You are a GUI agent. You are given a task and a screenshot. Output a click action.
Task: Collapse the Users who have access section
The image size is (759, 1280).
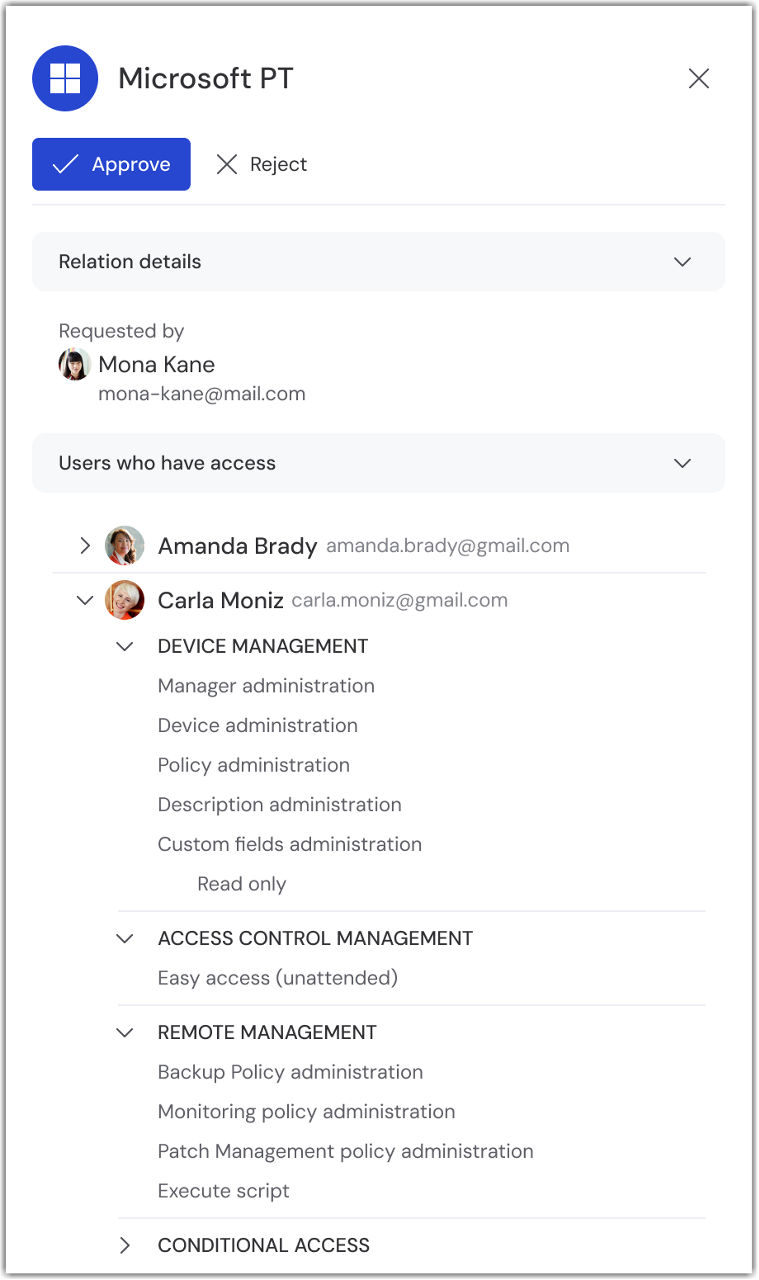point(682,463)
